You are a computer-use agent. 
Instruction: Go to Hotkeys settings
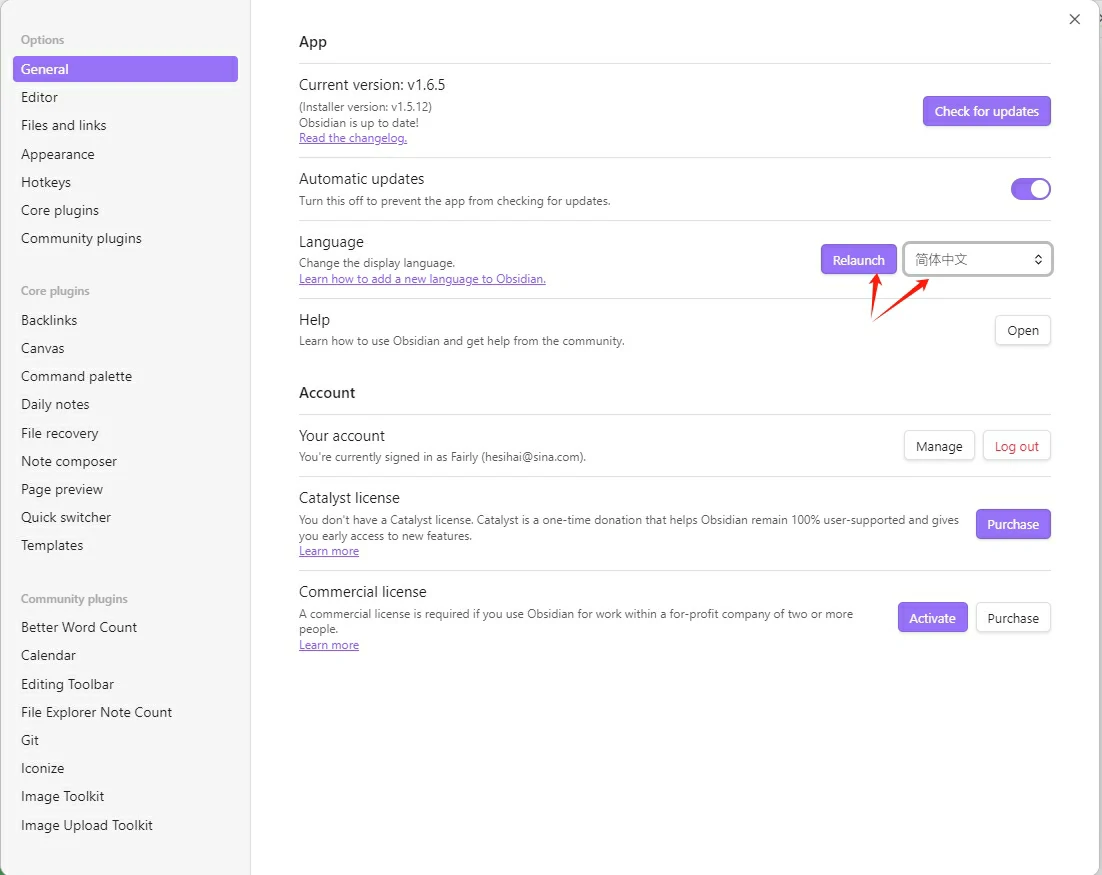click(x=46, y=182)
